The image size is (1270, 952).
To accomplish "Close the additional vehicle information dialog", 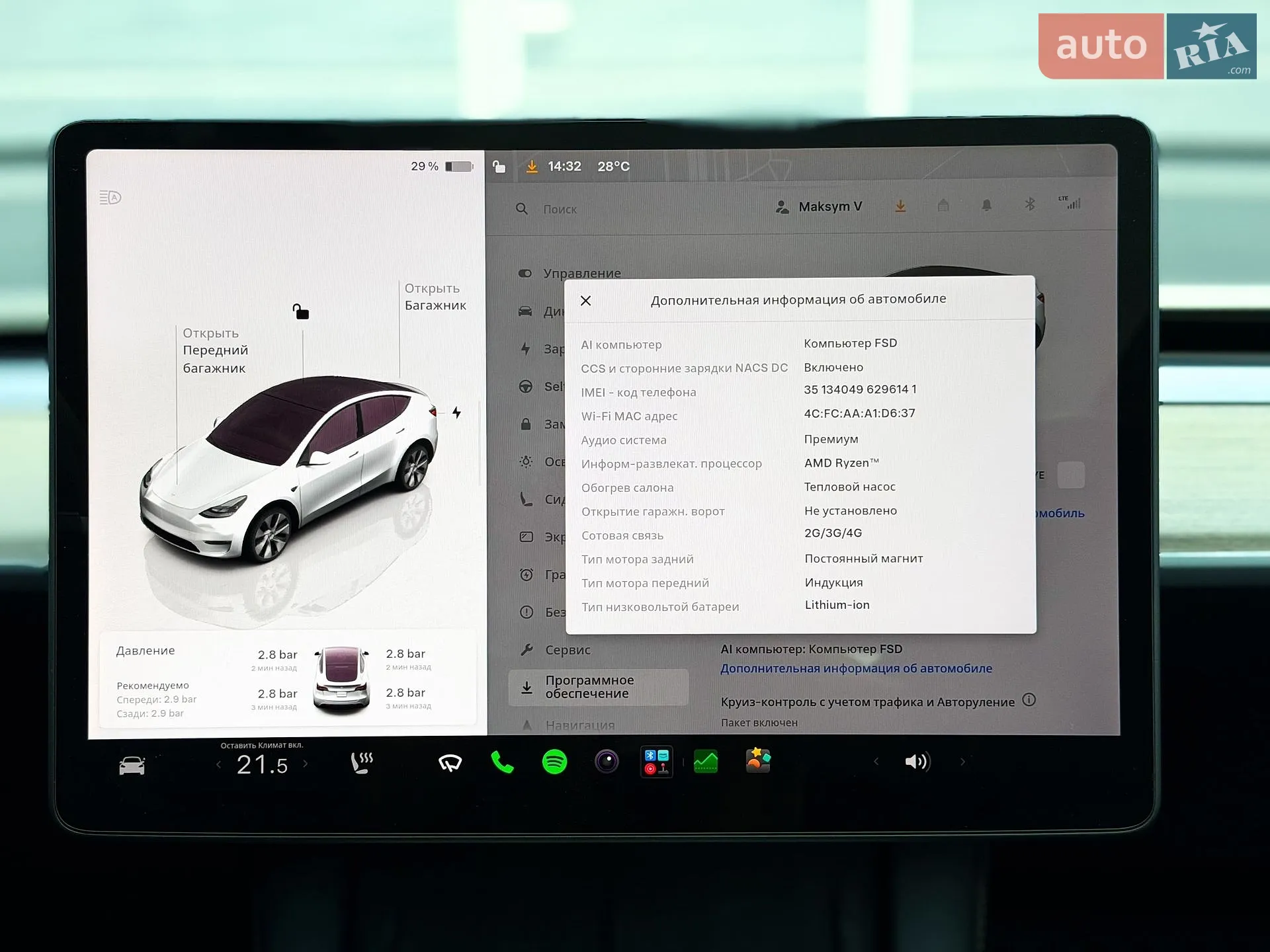I will click(585, 301).
